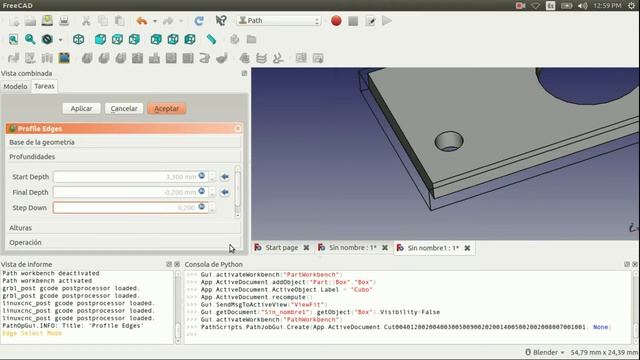Image resolution: width=640 pixels, height=360 pixels.
Task: Confirm with the Aceptar button
Action: pyautogui.click(x=167, y=109)
